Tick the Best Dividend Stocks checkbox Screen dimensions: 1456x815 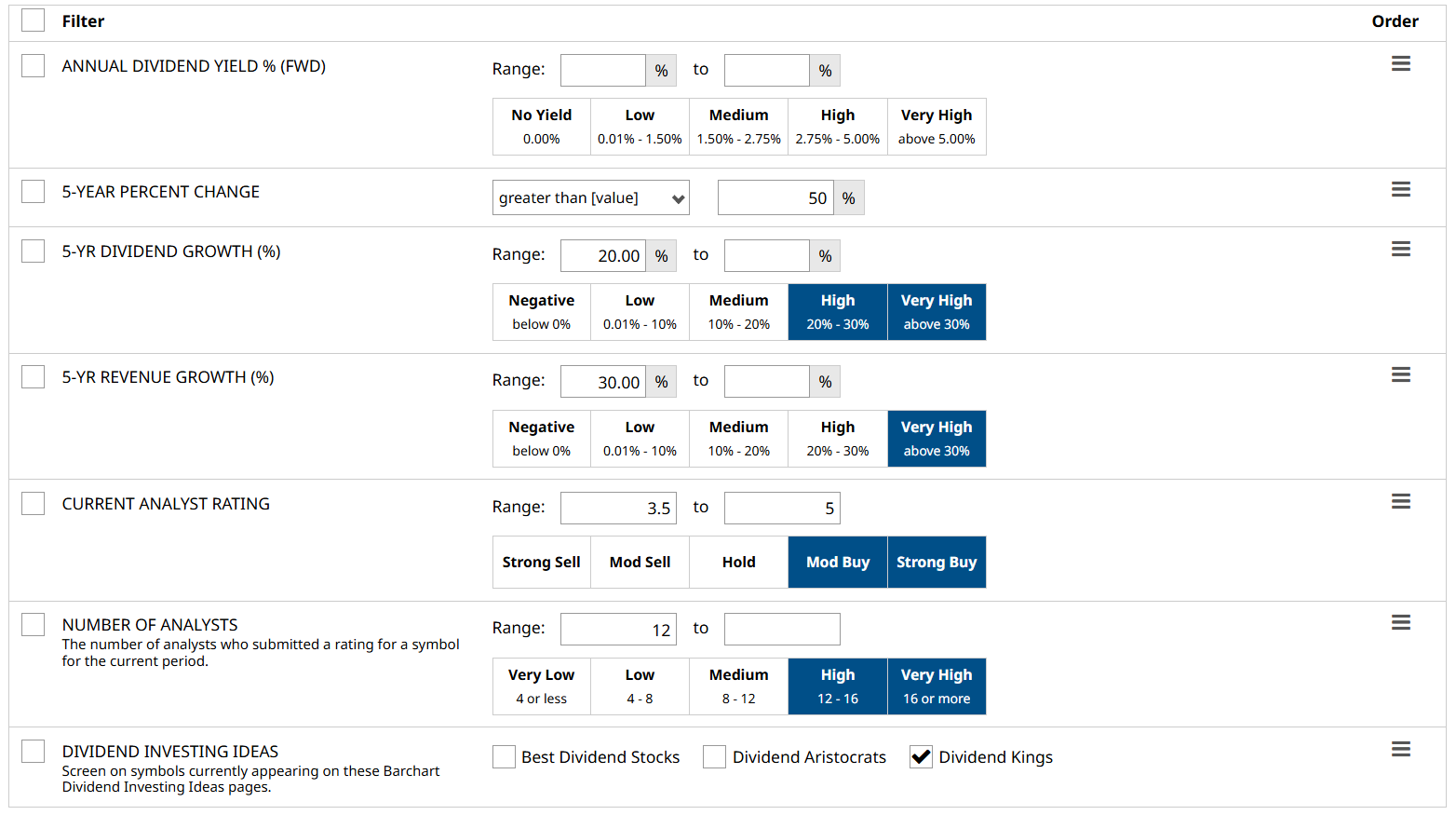click(504, 757)
